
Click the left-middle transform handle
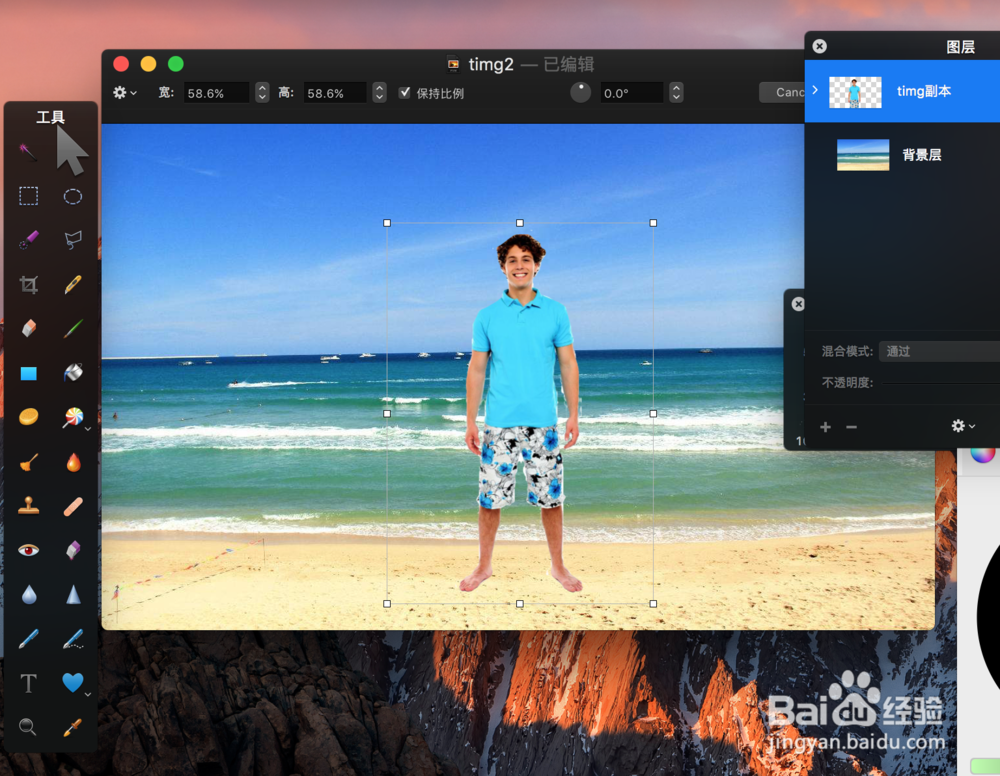point(386,413)
